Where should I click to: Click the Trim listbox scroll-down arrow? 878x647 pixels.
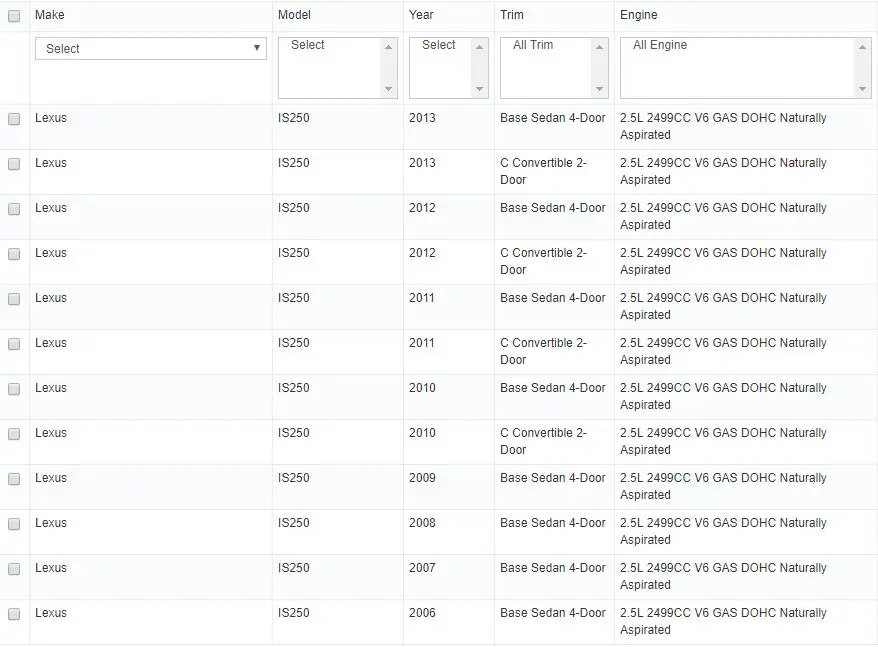point(600,89)
